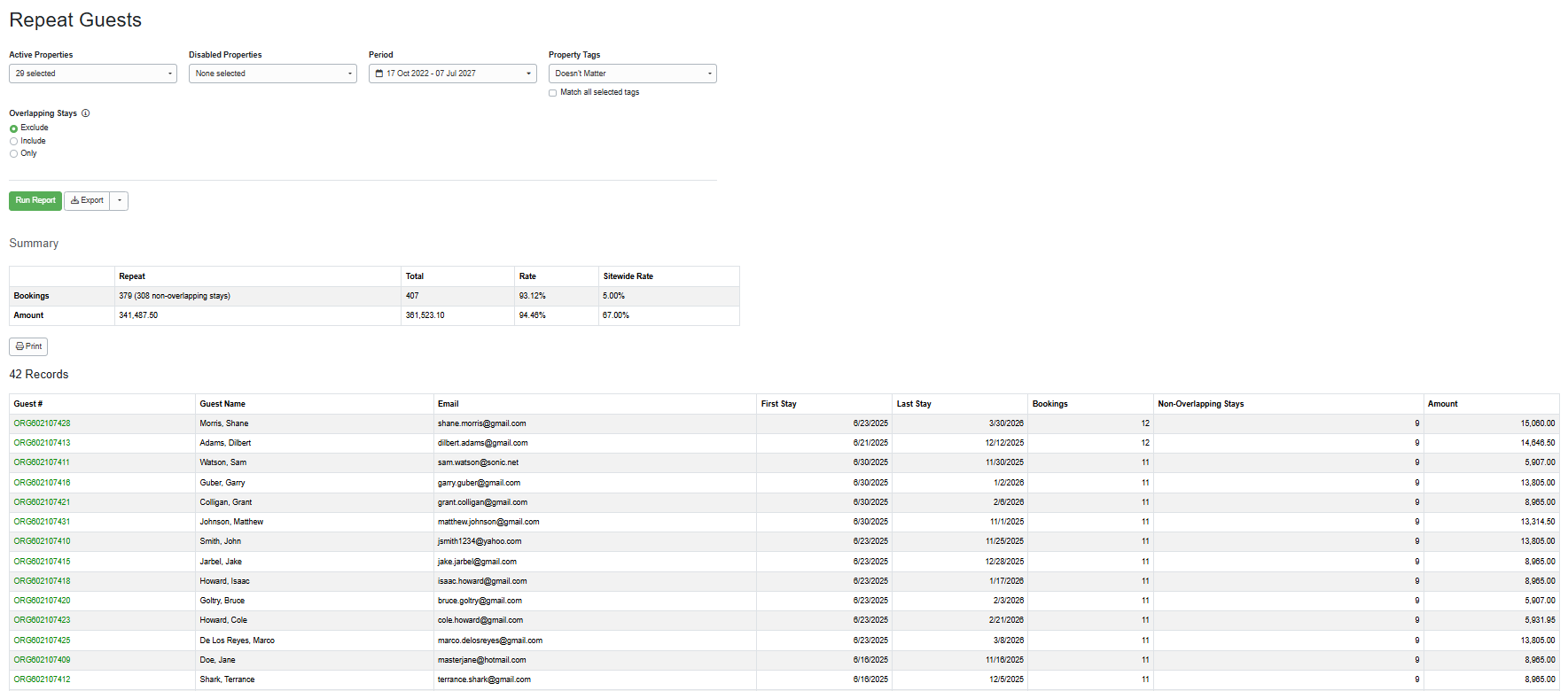
Task: Click the name De Los Reyes, Marco
Action: (238, 641)
